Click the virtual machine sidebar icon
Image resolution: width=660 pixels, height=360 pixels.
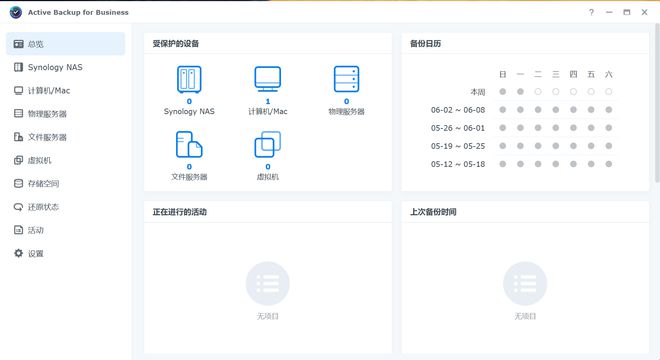point(19,160)
